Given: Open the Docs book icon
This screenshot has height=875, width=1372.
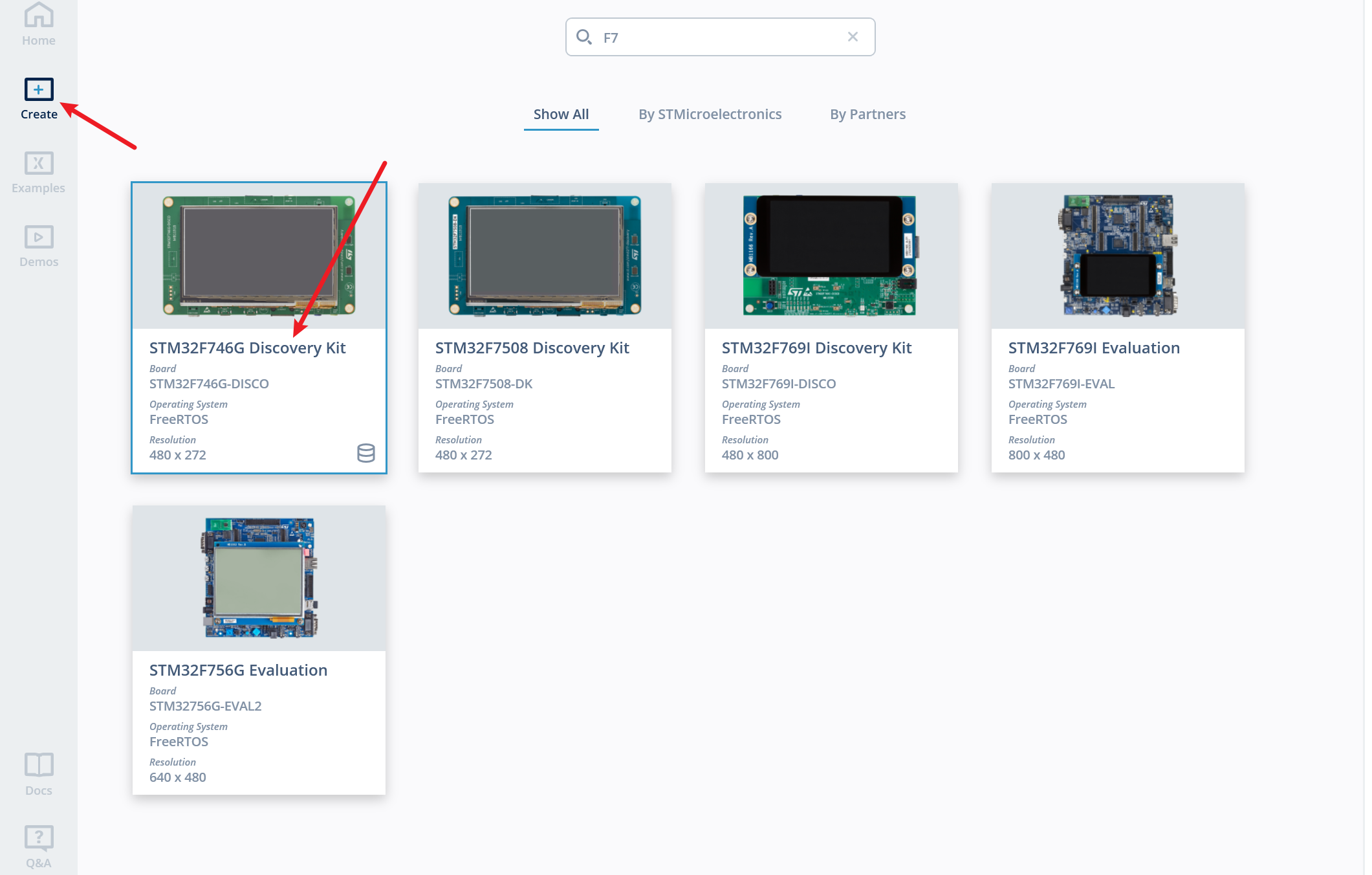Looking at the screenshot, I should coord(39,765).
